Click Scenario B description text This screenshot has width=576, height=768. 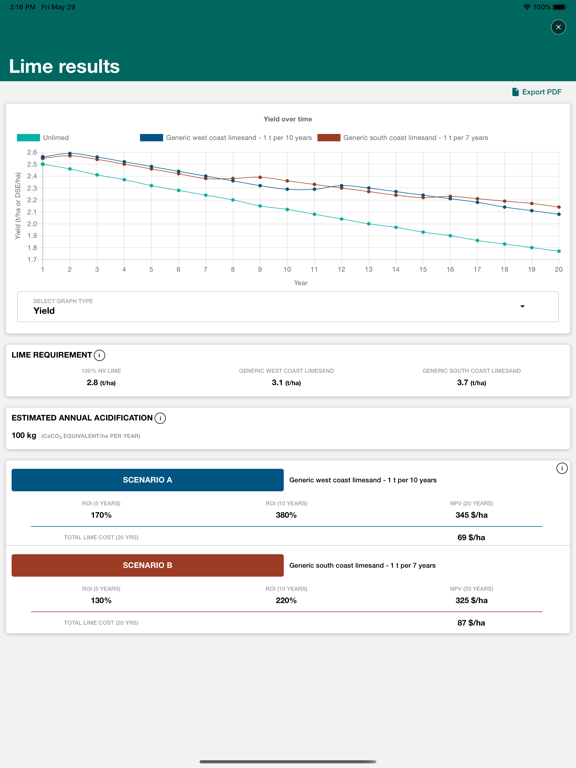(x=362, y=565)
